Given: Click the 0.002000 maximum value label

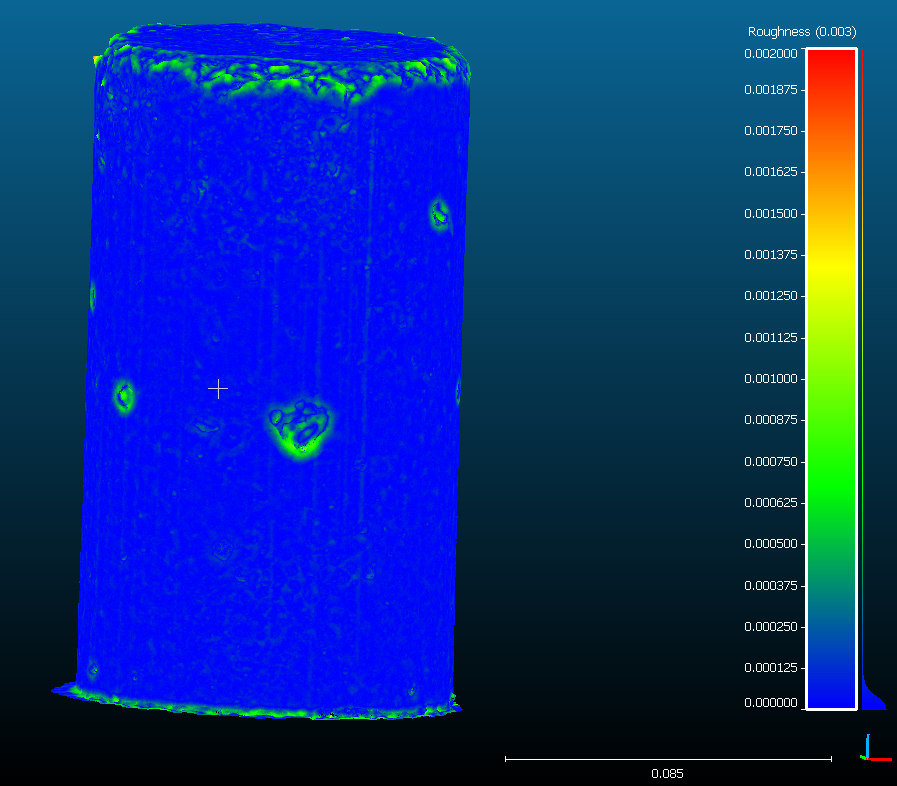Looking at the screenshot, I should [769, 54].
